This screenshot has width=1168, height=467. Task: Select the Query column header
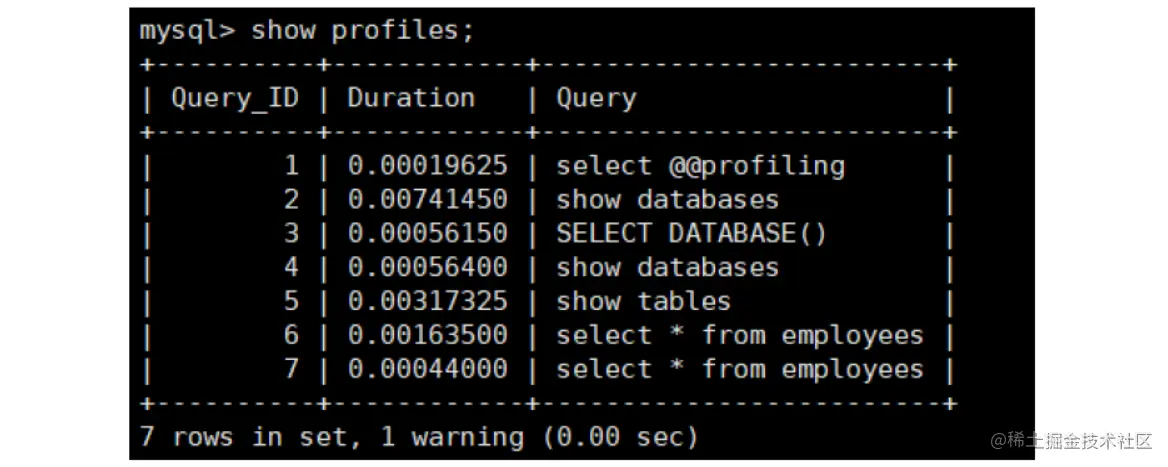(596, 100)
